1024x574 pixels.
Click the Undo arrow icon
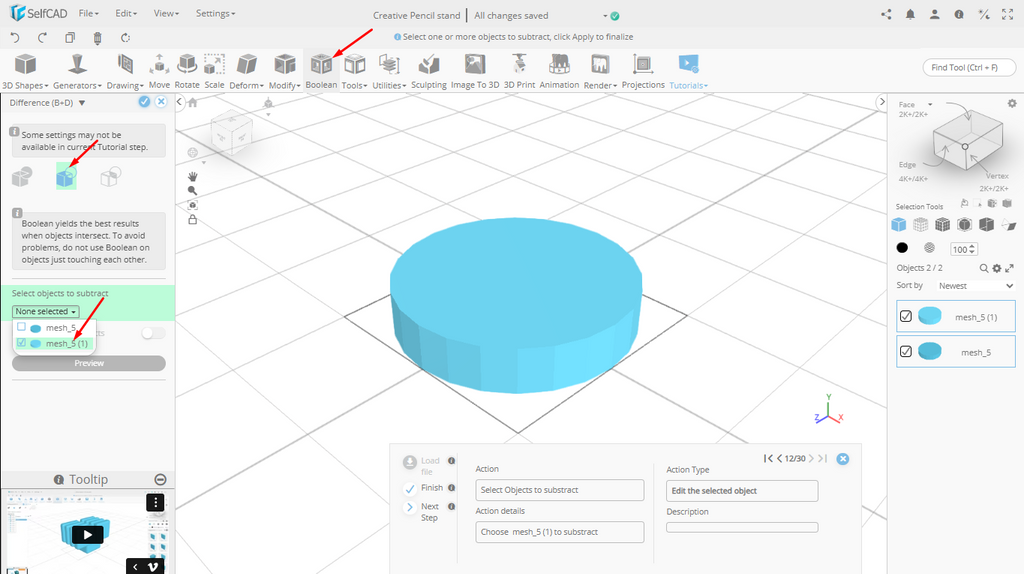pos(15,38)
